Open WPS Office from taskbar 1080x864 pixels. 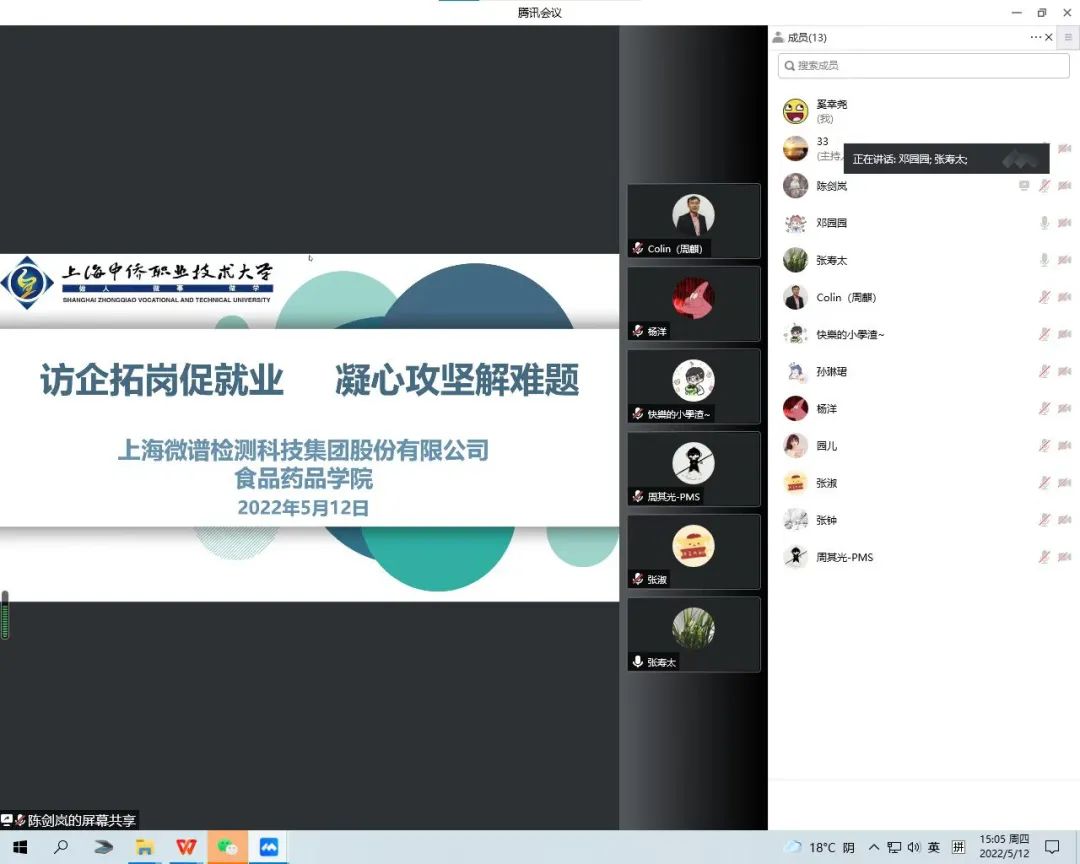[186, 847]
